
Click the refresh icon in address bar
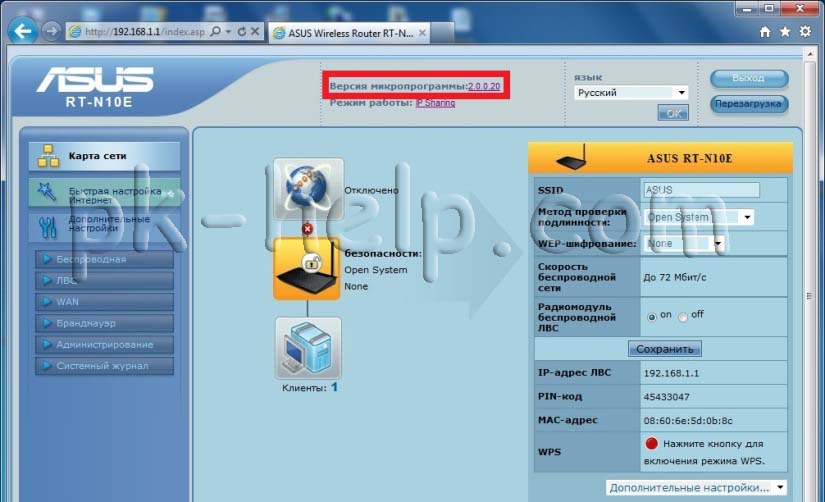[x=242, y=32]
